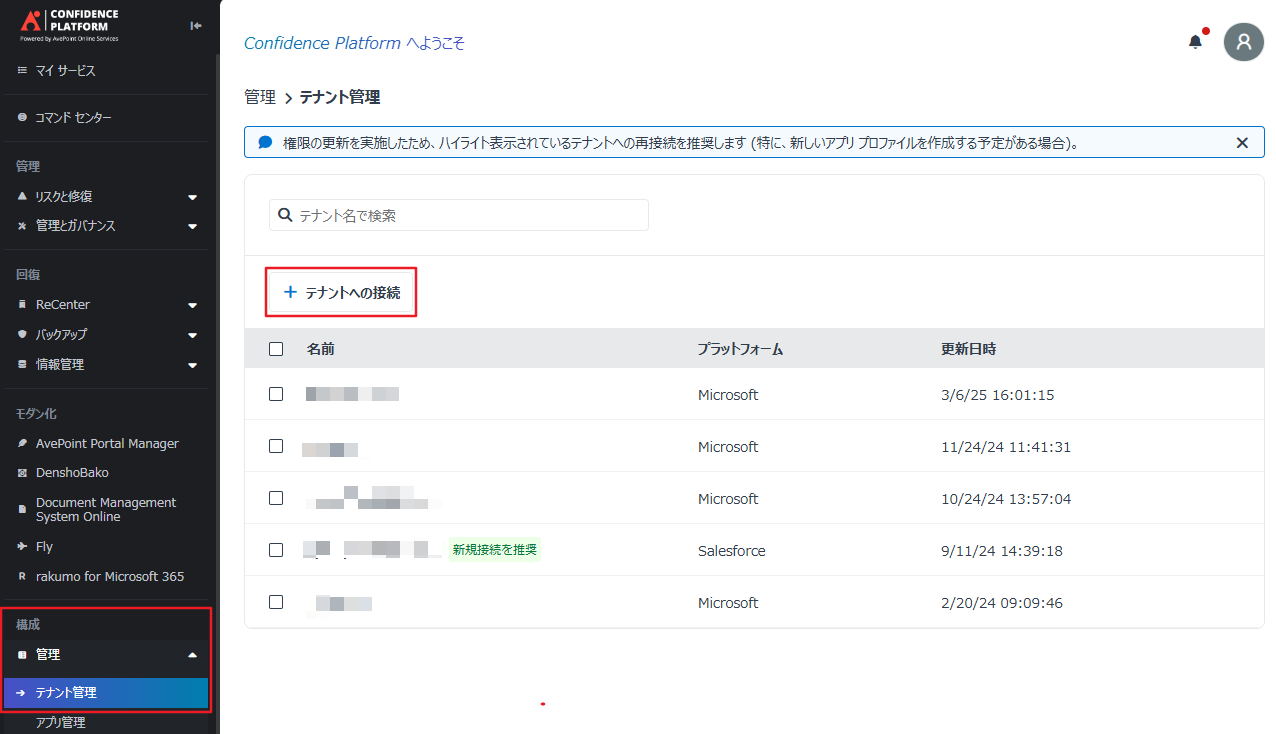The width and height of the screenshot is (1276, 734).
Task: Click the 管理 breadcrumb link
Action: 260,97
